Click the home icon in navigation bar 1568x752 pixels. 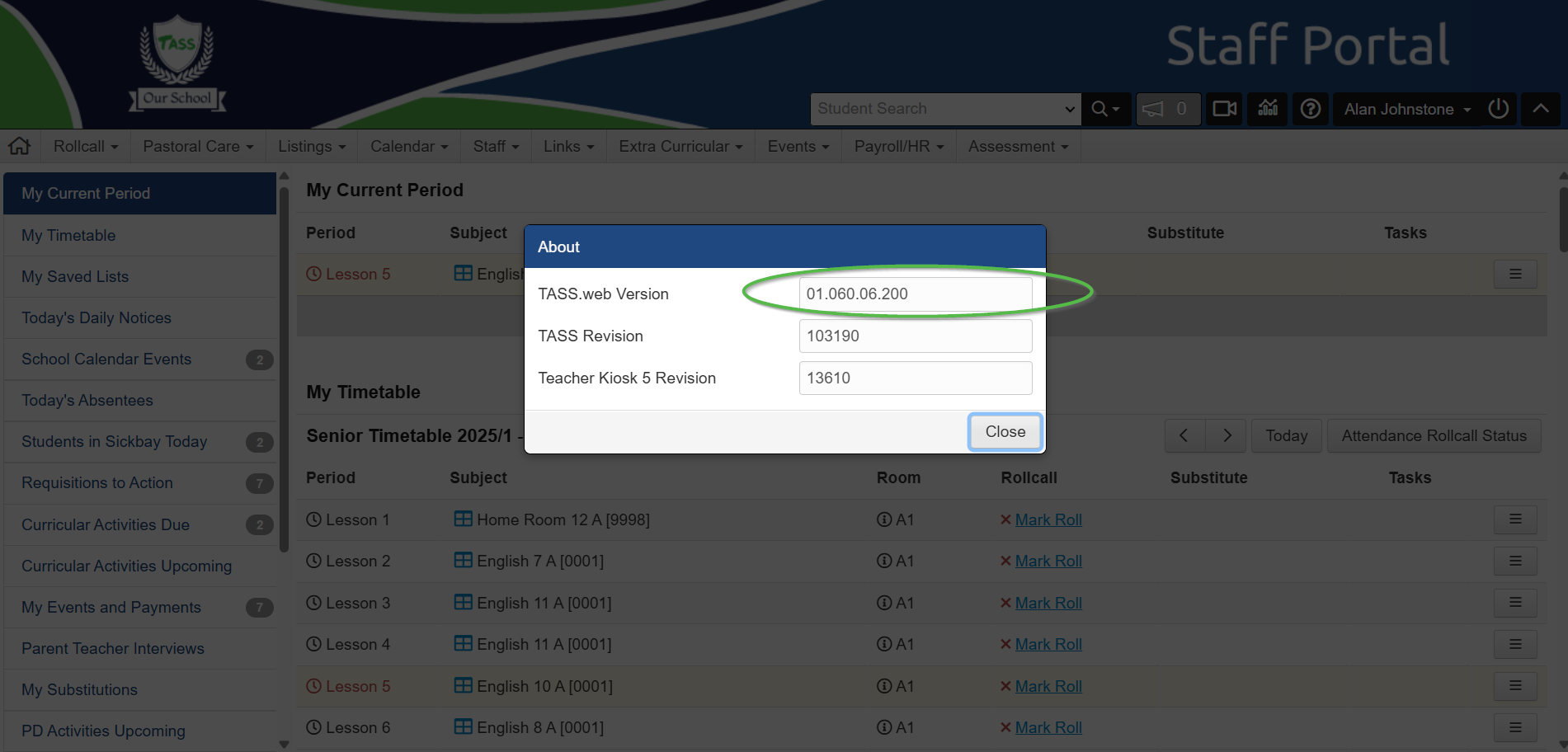coord(20,146)
